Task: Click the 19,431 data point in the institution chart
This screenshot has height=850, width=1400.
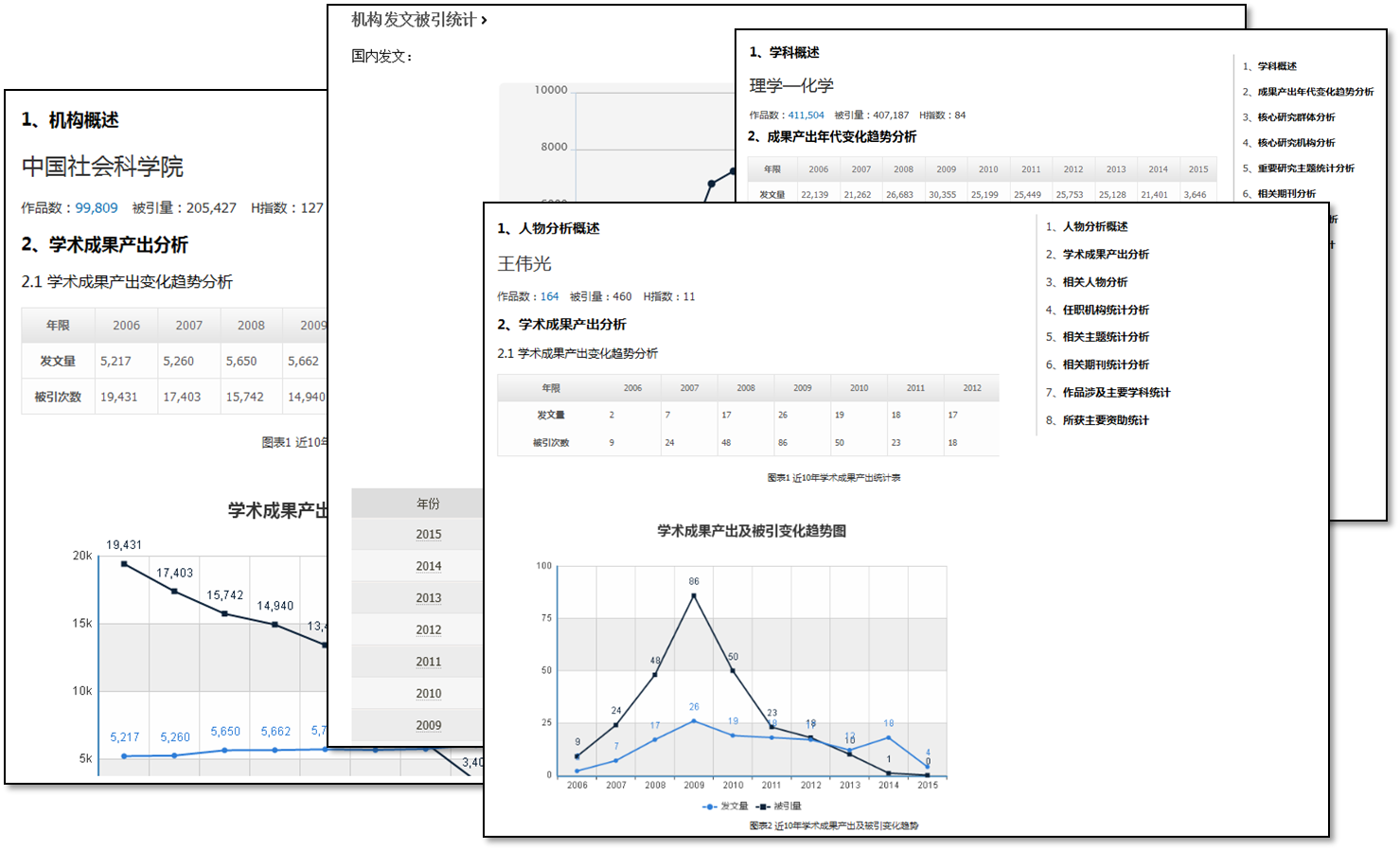Action: pos(124,564)
